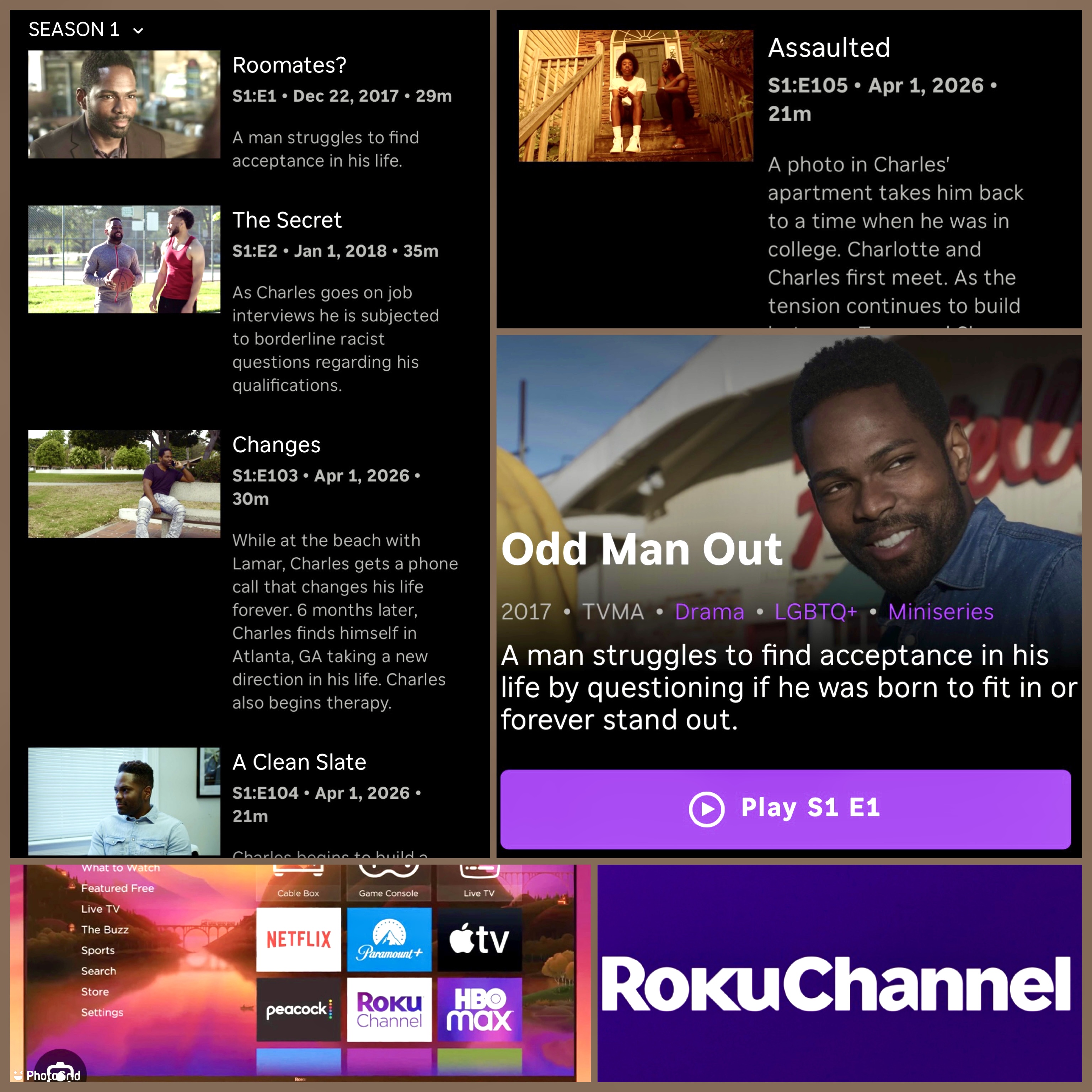The image size is (1092, 1092).
Task: Open The Secret episode thumbnail
Action: [x=124, y=259]
